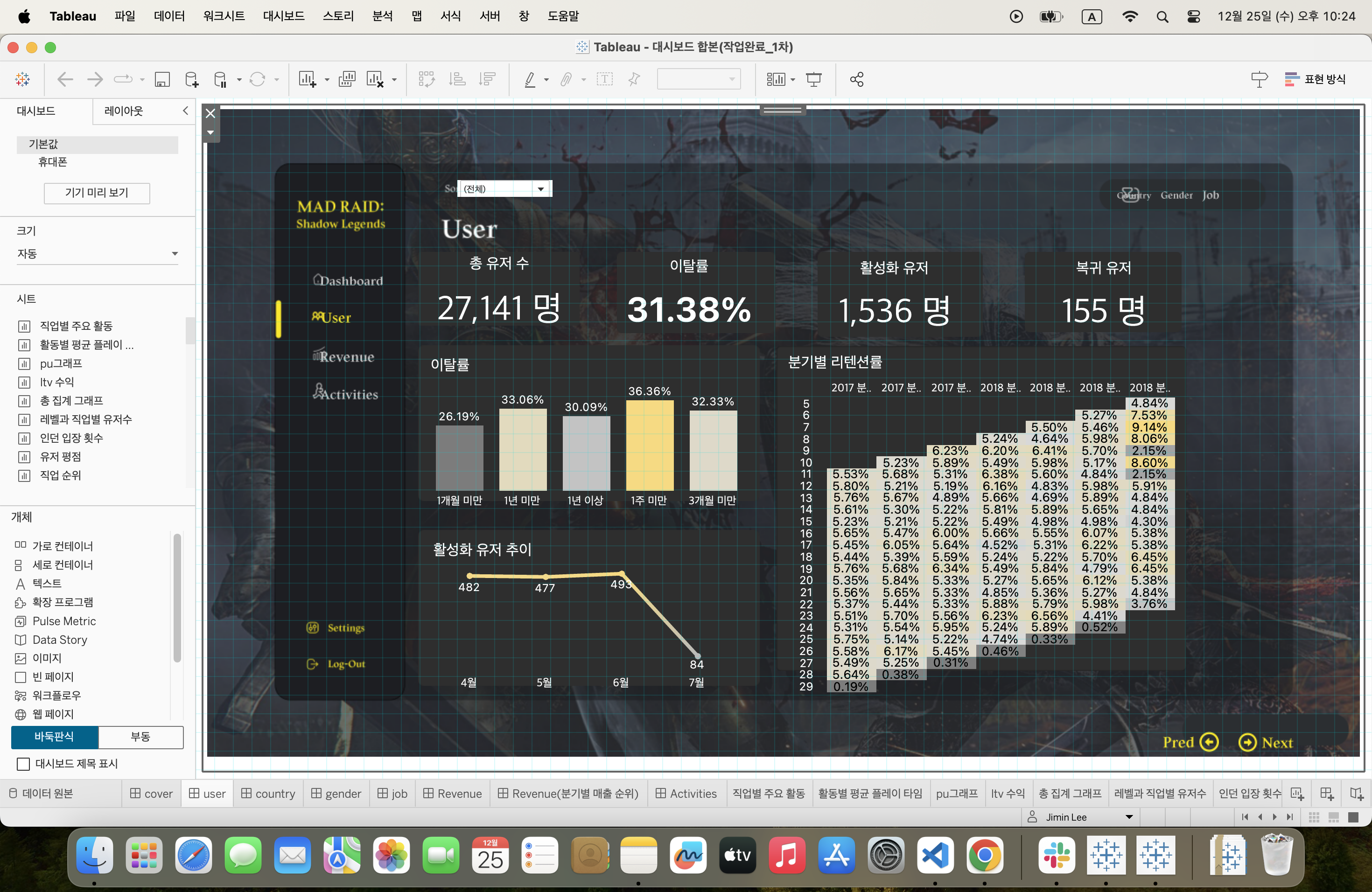Collapse the dashboard side pane chevron
Screen dimensions: 1372x892
(x=185, y=111)
